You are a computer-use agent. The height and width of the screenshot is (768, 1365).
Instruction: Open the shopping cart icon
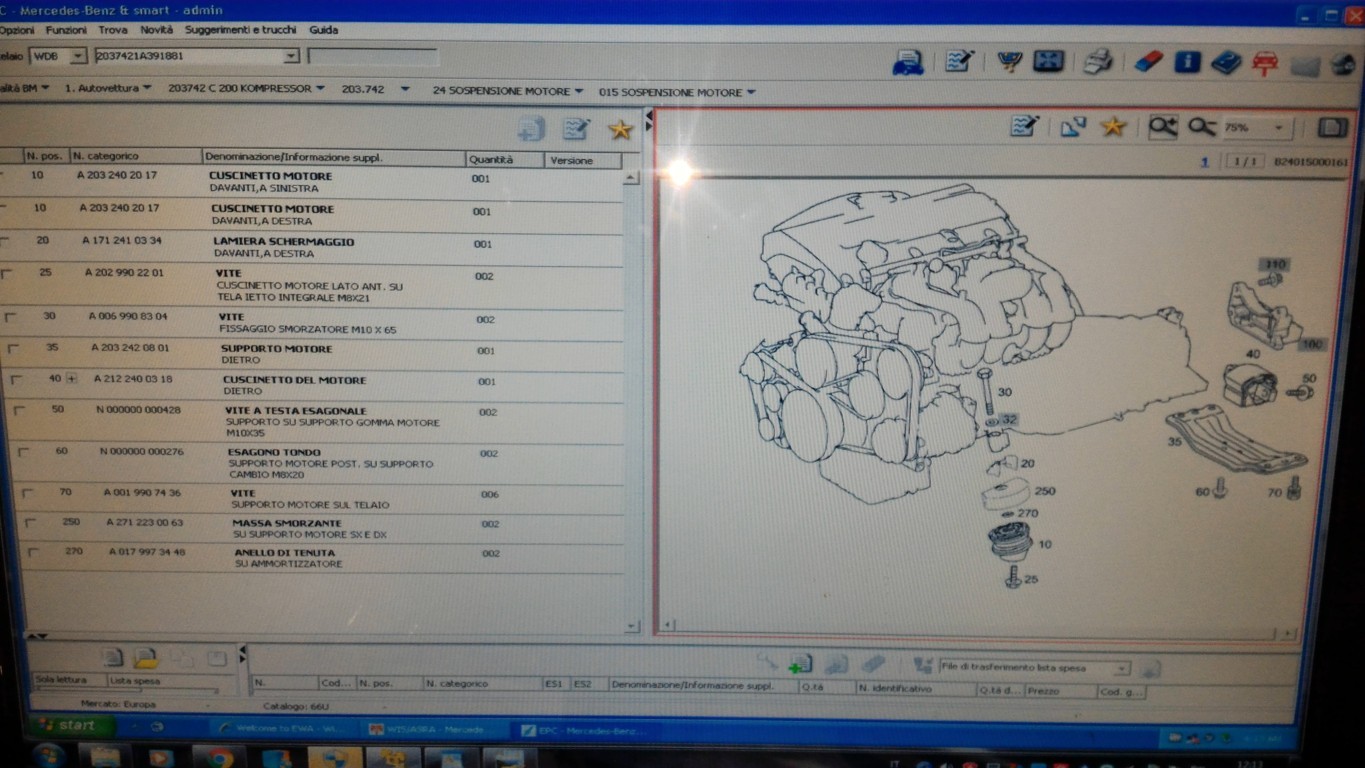pyautogui.click(x=1008, y=62)
